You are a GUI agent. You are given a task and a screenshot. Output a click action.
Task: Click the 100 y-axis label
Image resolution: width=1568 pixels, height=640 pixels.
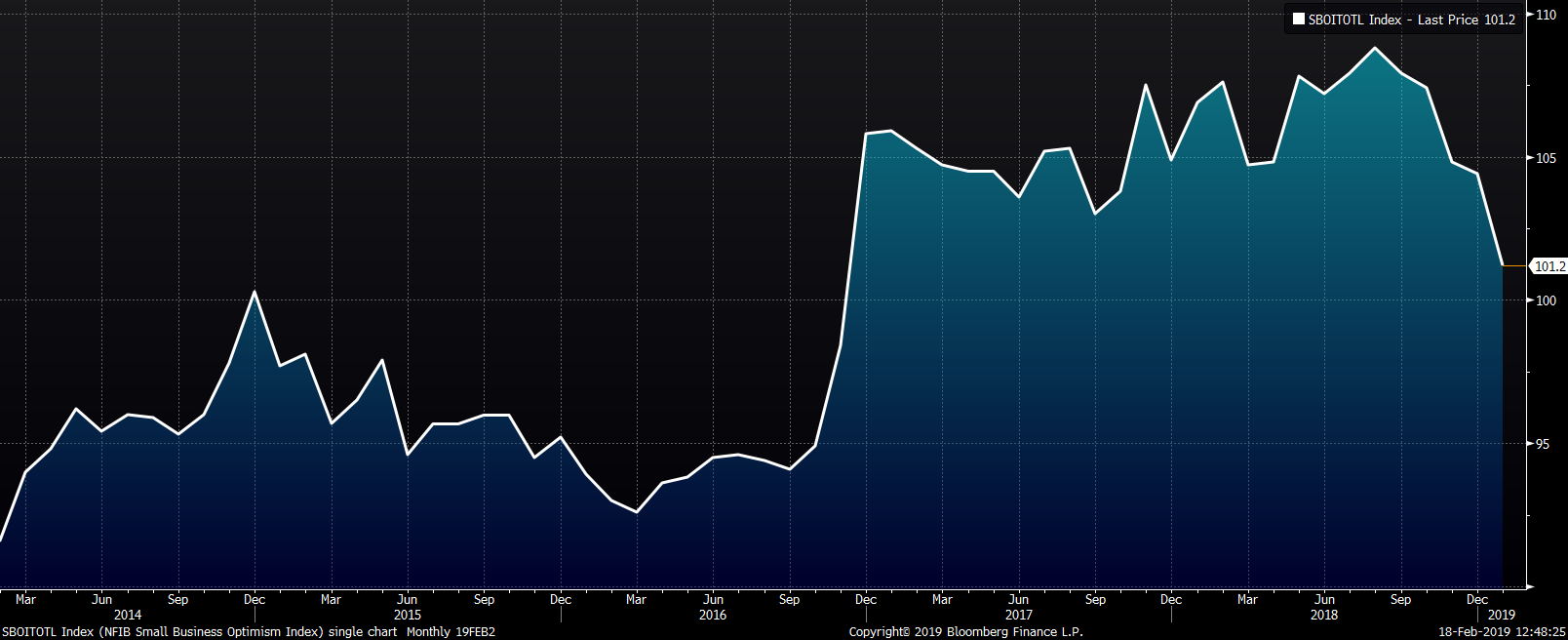coord(1546,300)
